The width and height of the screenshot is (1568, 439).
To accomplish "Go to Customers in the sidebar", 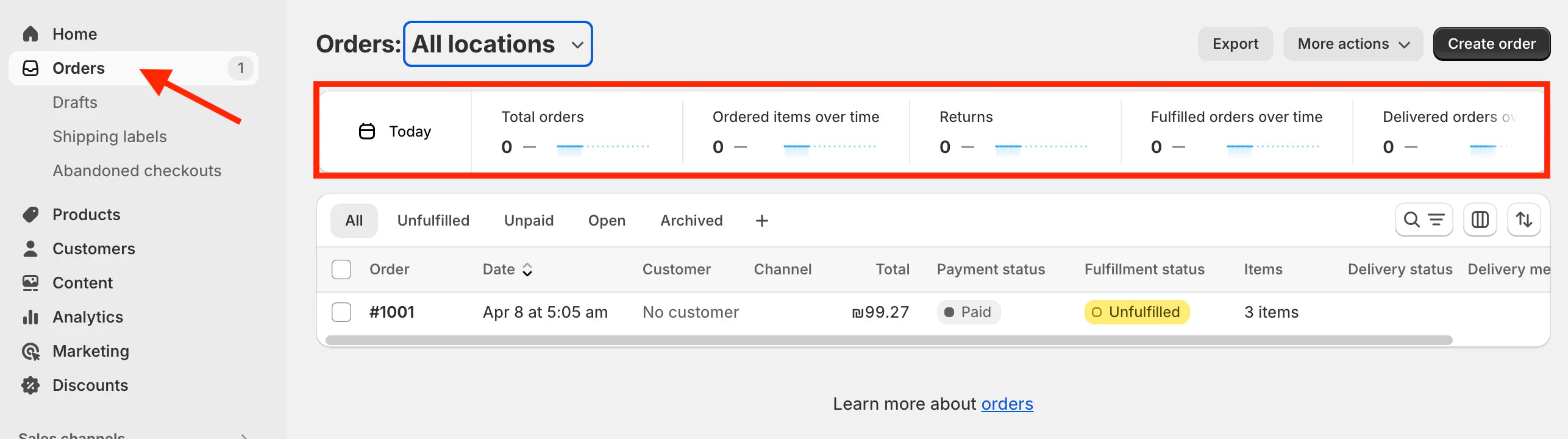I will pos(94,249).
